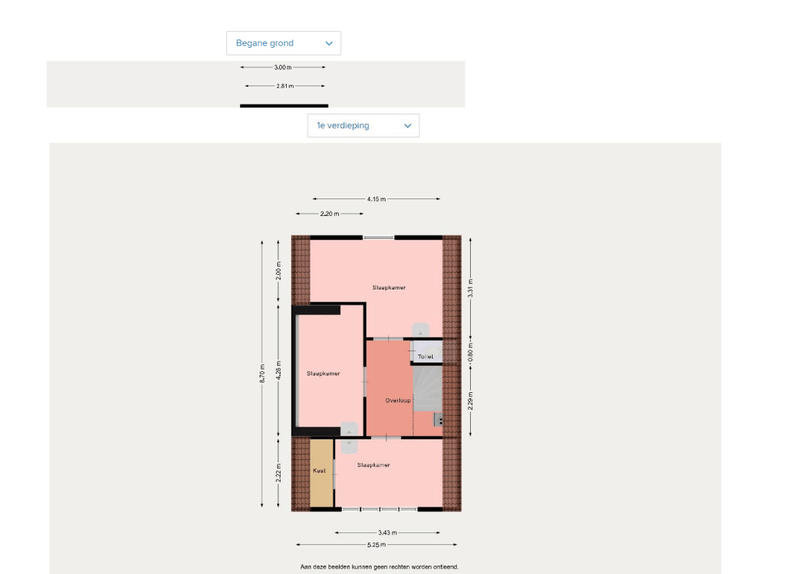Click the 2.22 m dimension label
800x574 pixels.
coord(279,473)
